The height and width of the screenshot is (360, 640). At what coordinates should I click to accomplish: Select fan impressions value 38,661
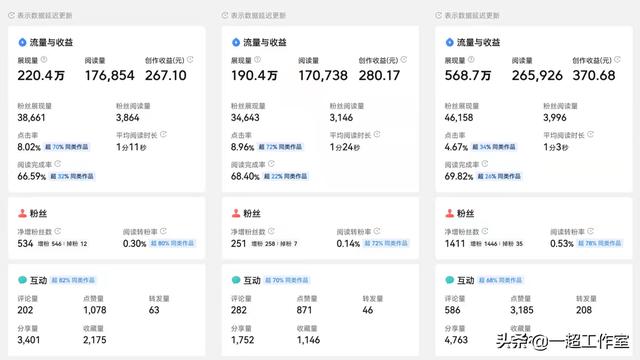tap(31, 118)
